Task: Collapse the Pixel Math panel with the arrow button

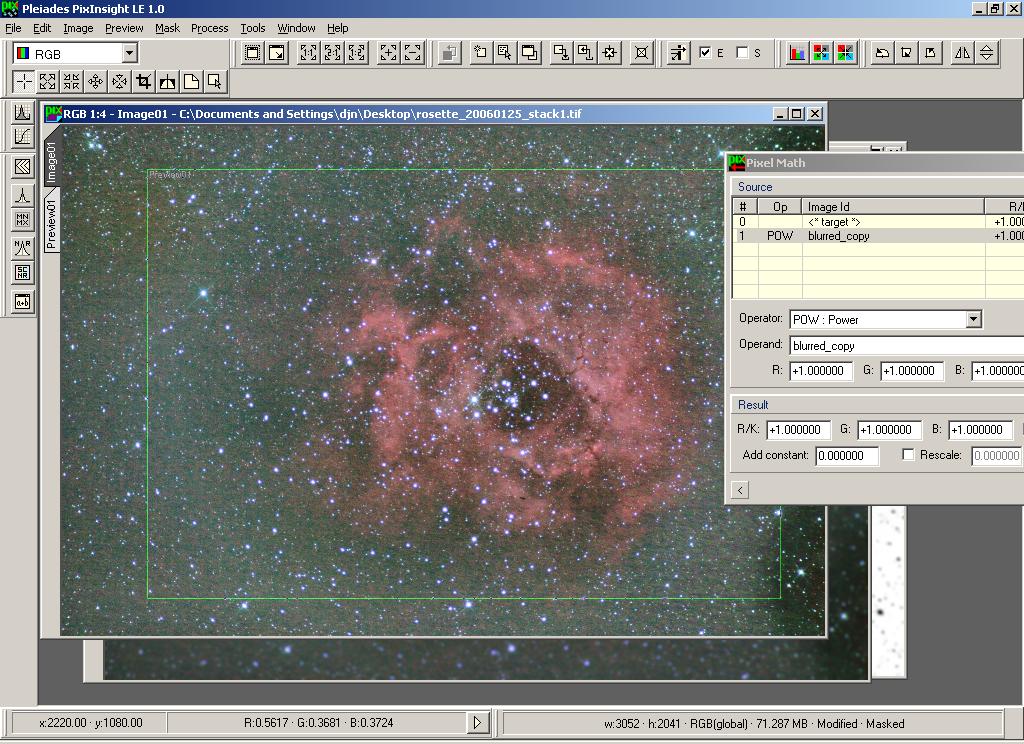Action: [x=740, y=490]
